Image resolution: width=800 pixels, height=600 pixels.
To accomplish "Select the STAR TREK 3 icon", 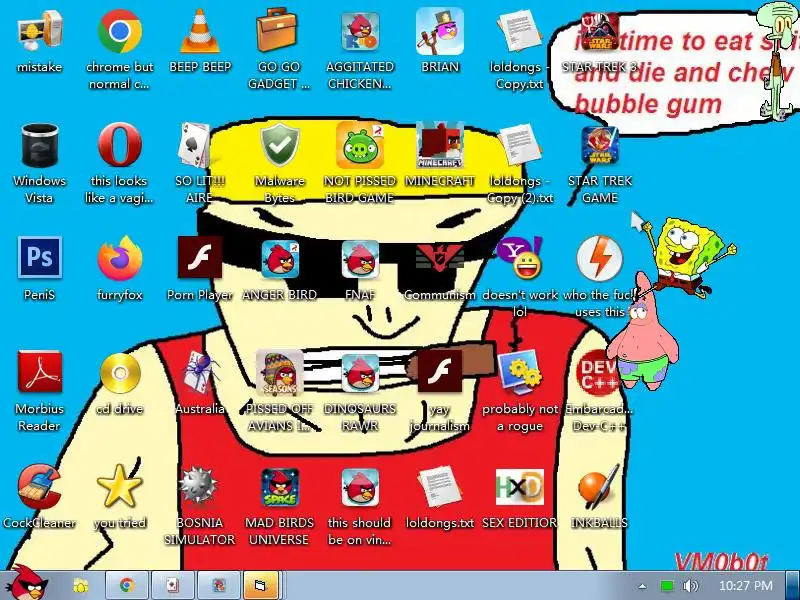I will point(599,32).
